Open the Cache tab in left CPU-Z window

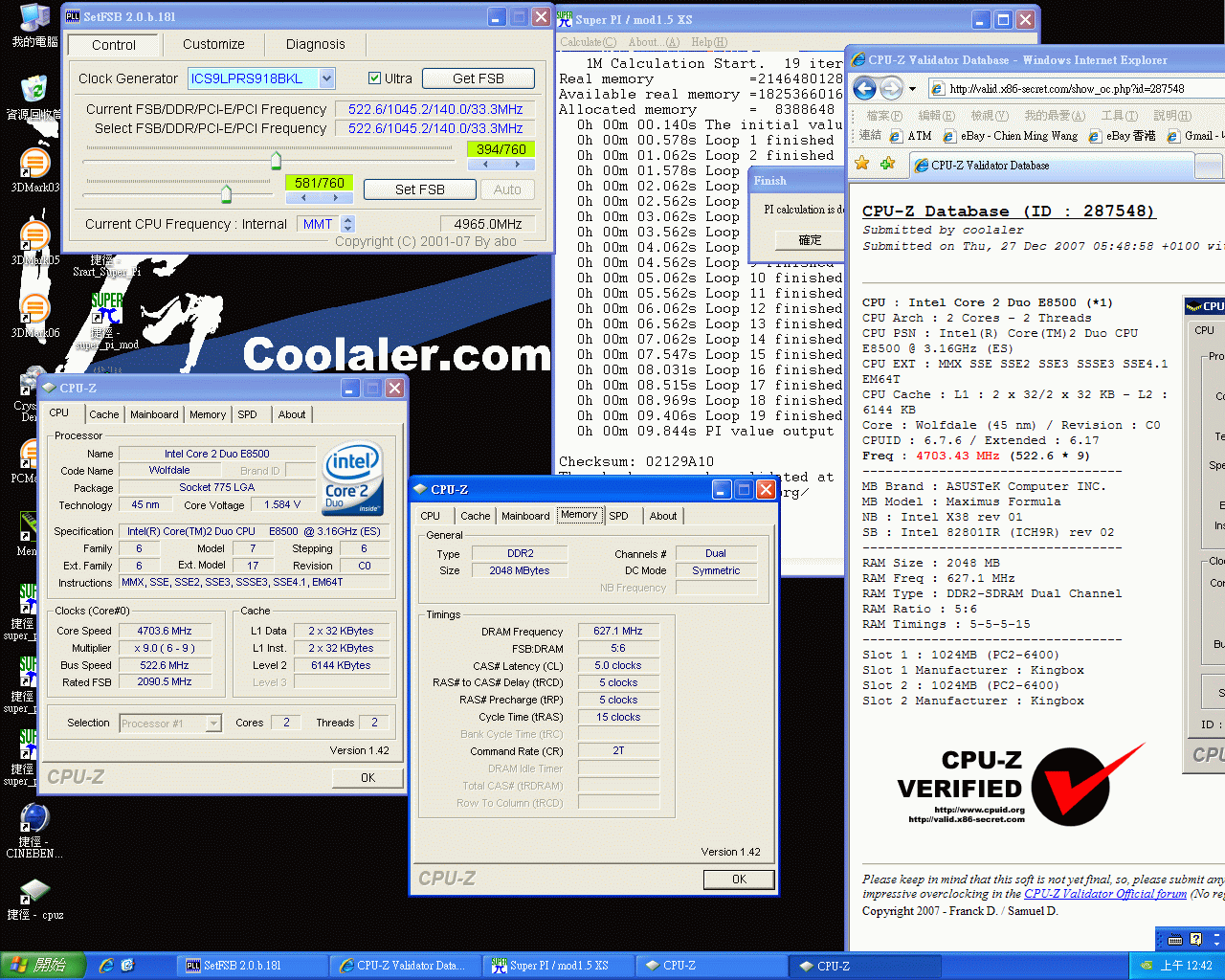click(103, 414)
